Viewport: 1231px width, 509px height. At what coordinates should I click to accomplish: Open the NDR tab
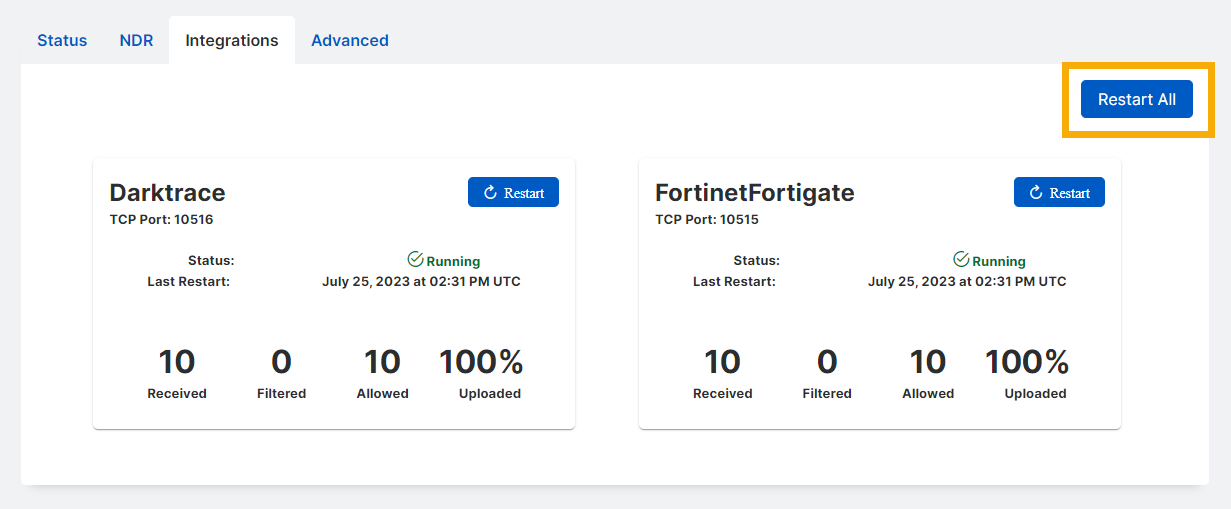(x=136, y=41)
